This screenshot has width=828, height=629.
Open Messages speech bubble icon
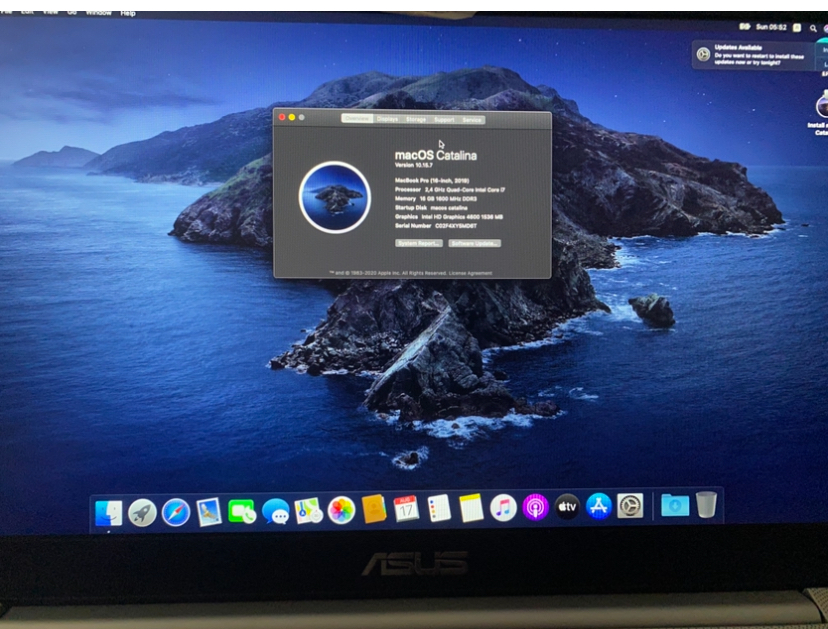pos(276,511)
